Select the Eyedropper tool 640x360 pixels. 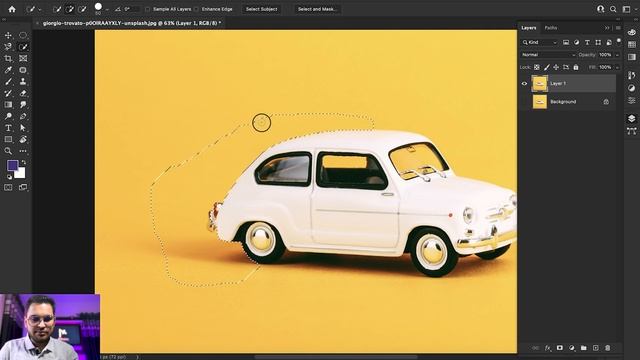pyautogui.click(x=8, y=70)
